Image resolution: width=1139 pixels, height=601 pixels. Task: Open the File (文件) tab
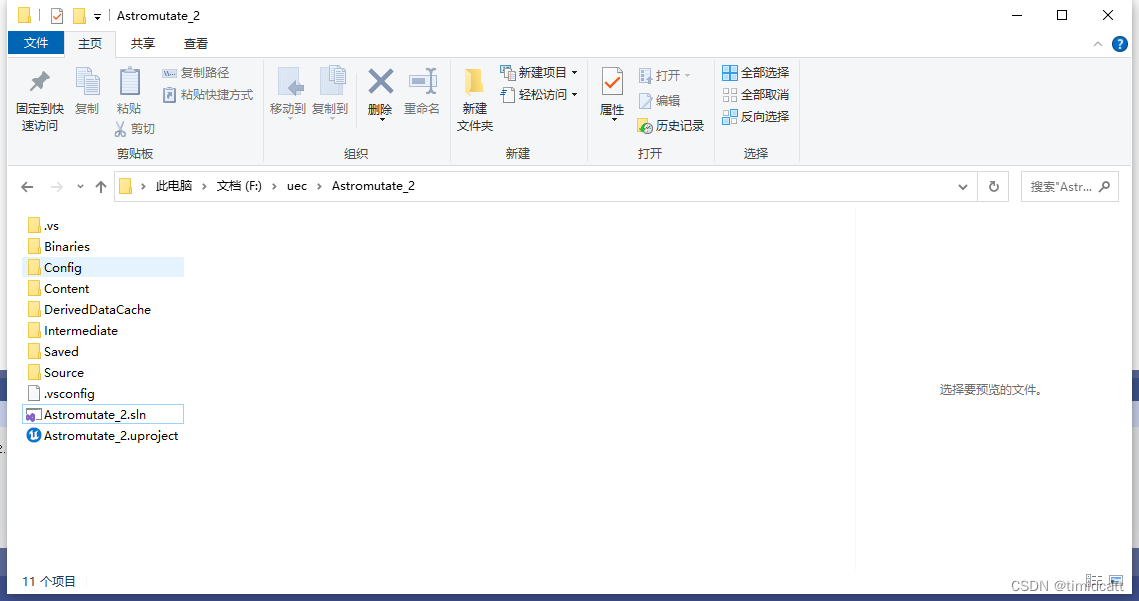[x=36, y=43]
